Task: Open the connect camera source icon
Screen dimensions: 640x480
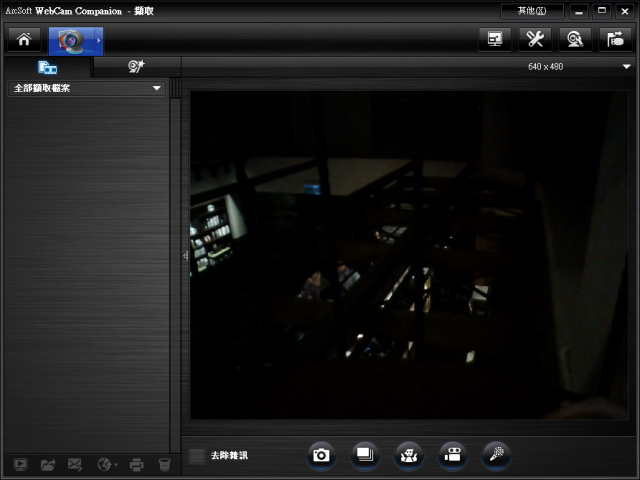Action: click(615, 40)
